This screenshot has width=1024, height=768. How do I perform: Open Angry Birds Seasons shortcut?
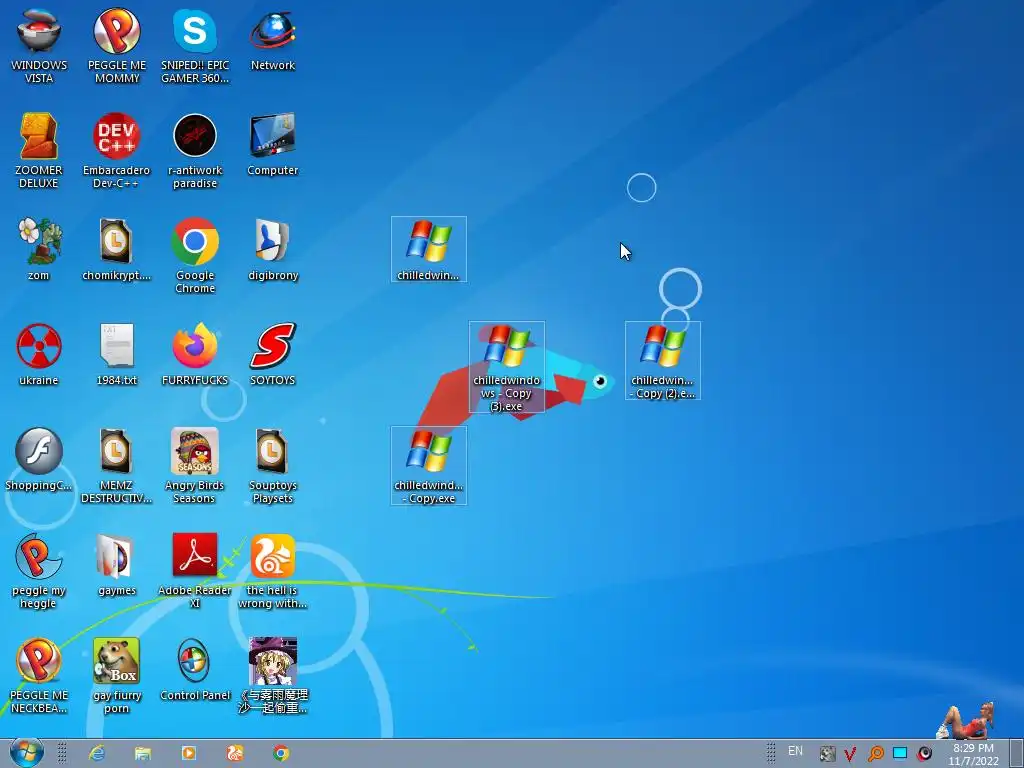coord(195,466)
